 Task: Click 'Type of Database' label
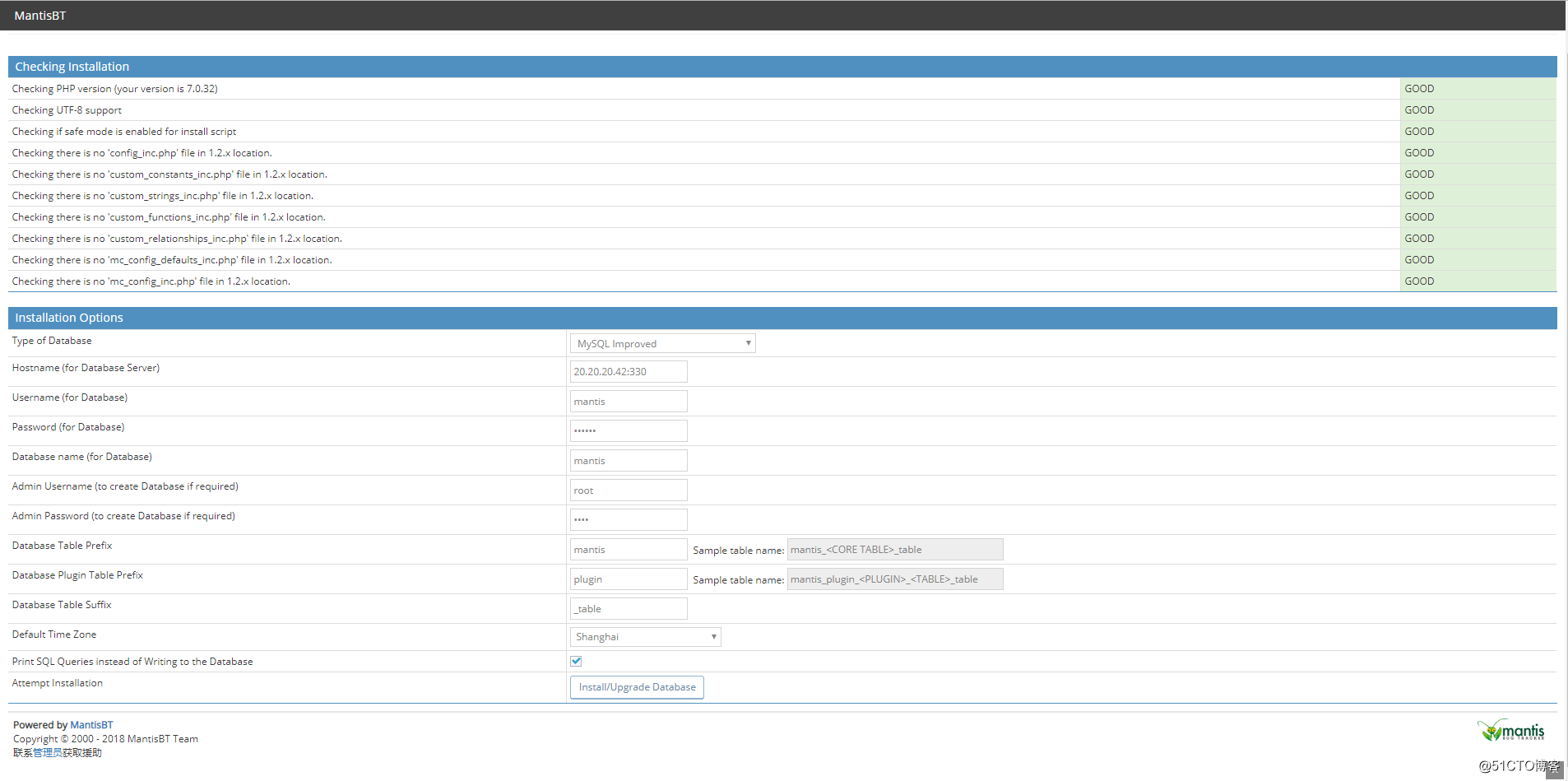pos(52,341)
